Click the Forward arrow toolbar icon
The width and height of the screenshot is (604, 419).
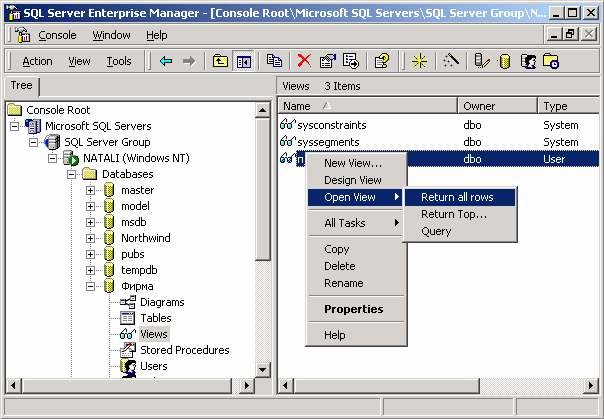point(189,61)
